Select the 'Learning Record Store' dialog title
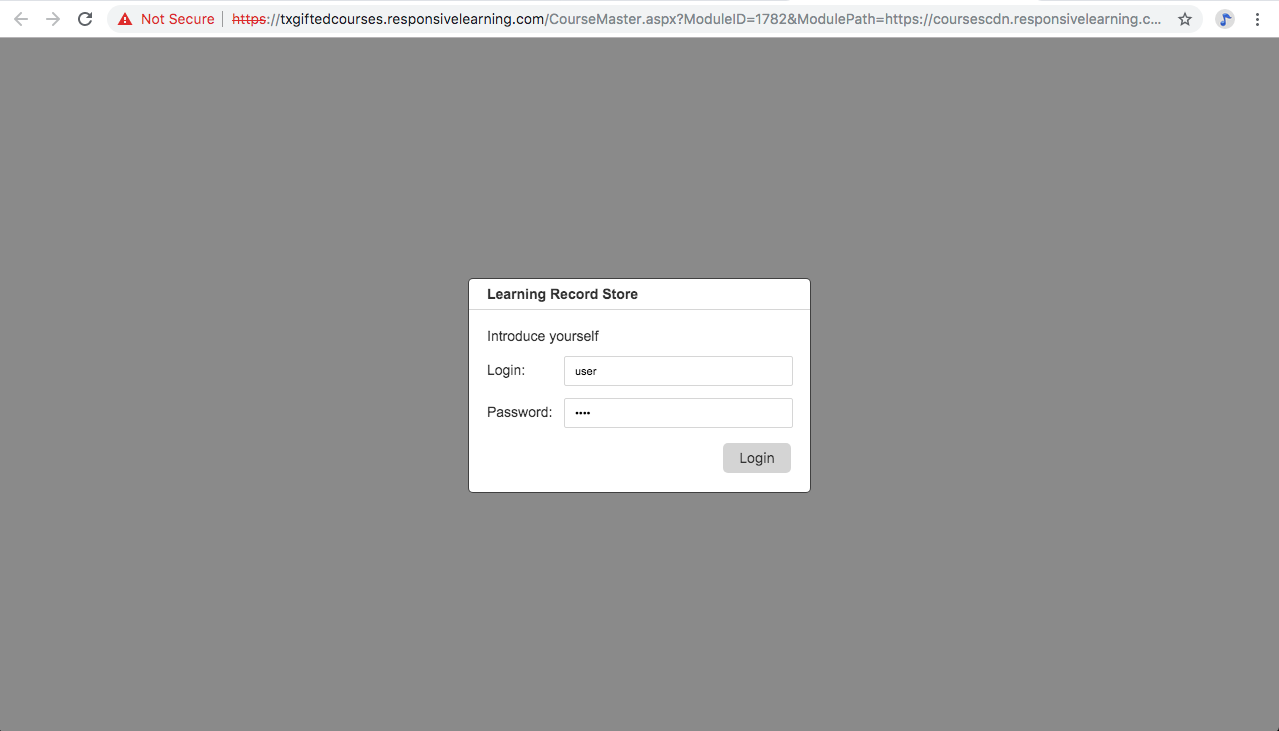This screenshot has height=731, width=1279. tap(562, 294)
